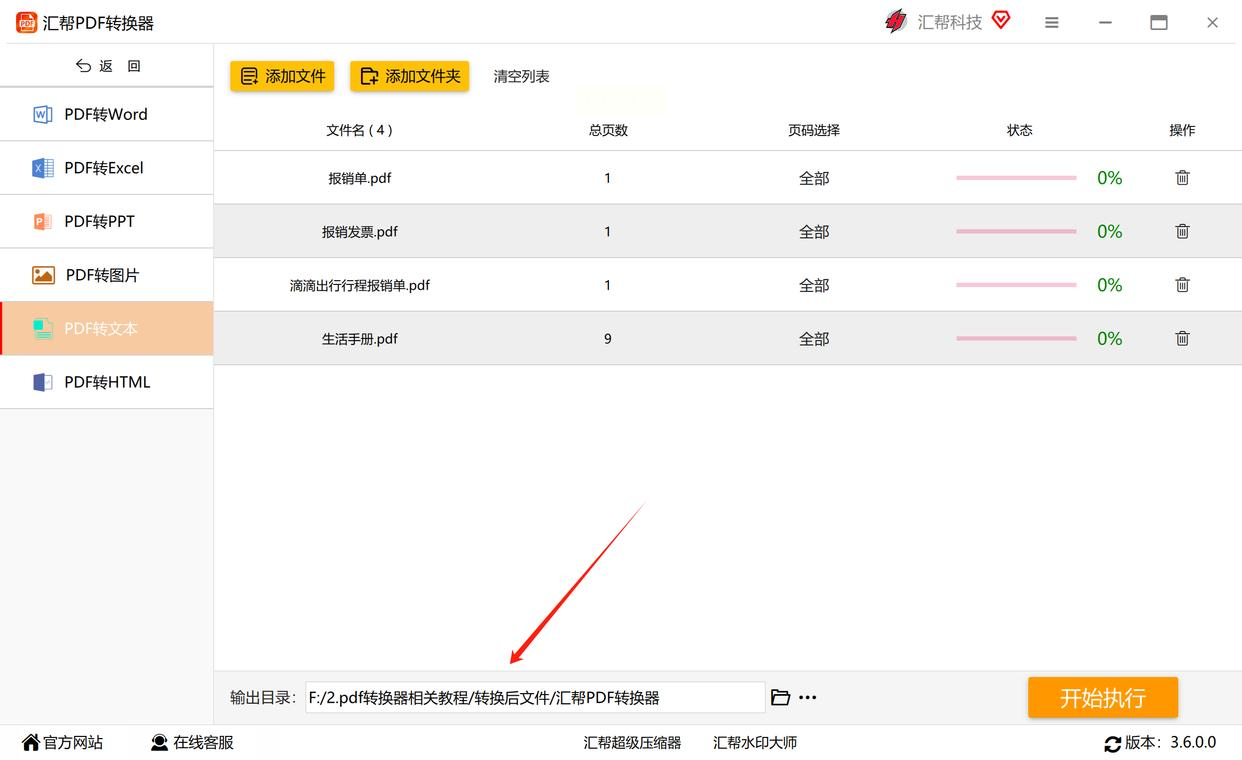Screen dimensions: 1242x760
Task: Click the PDF转图片 picture icon
Action: pyautogui.click(x=43, y=275)
